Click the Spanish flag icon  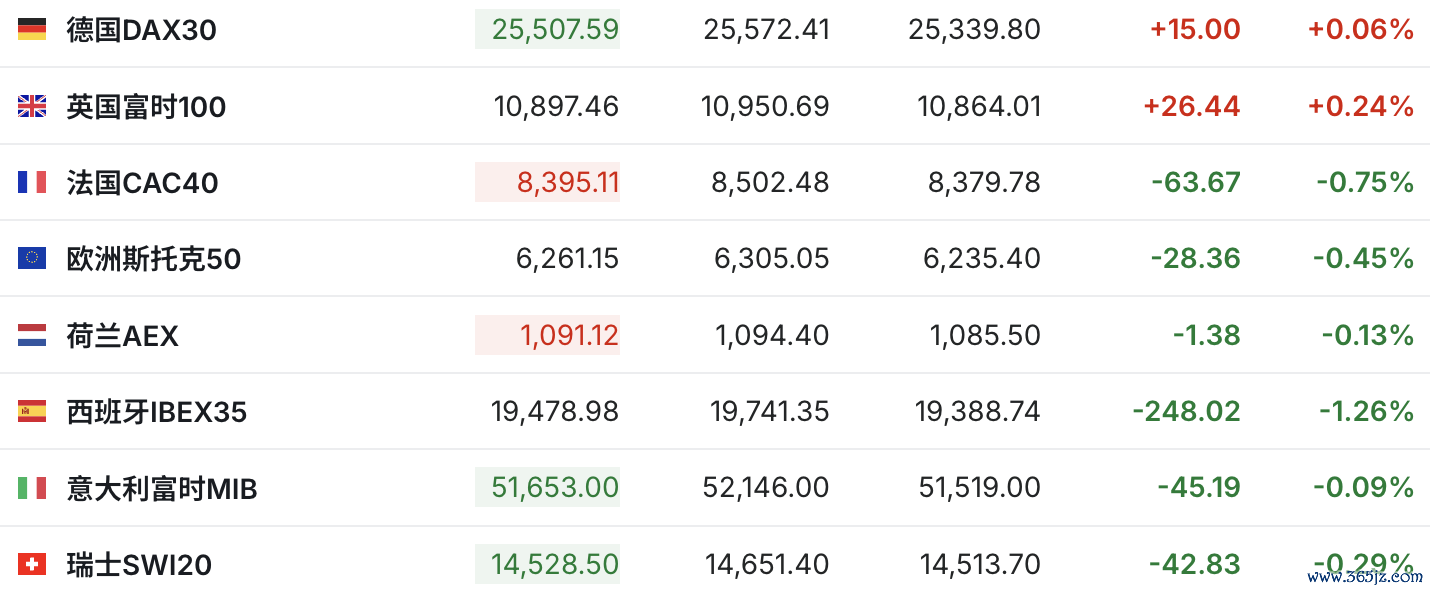pyautogui.click(x=32, y=411)
